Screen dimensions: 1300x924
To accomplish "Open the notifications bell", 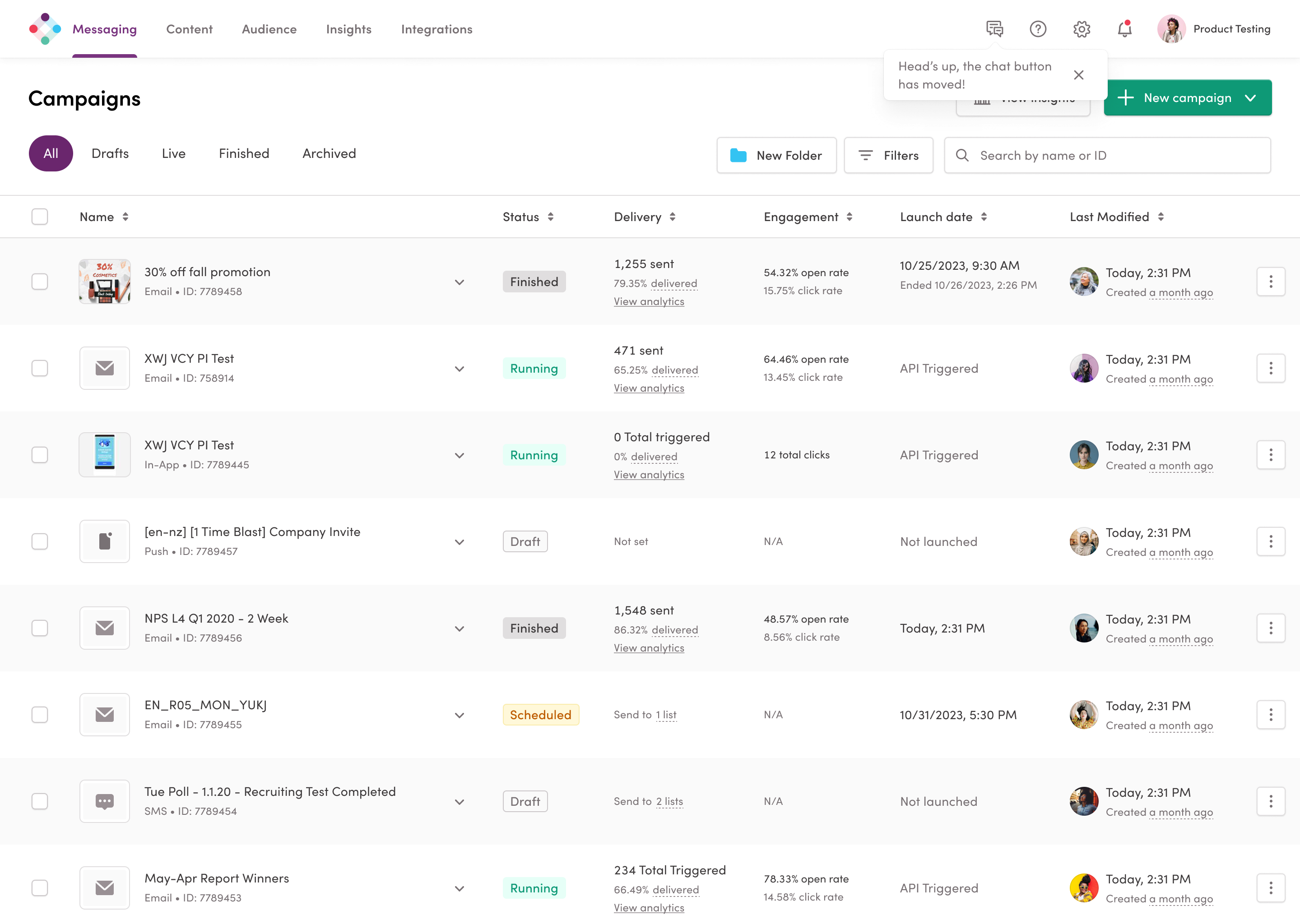I will click(x=1124, y=28).
